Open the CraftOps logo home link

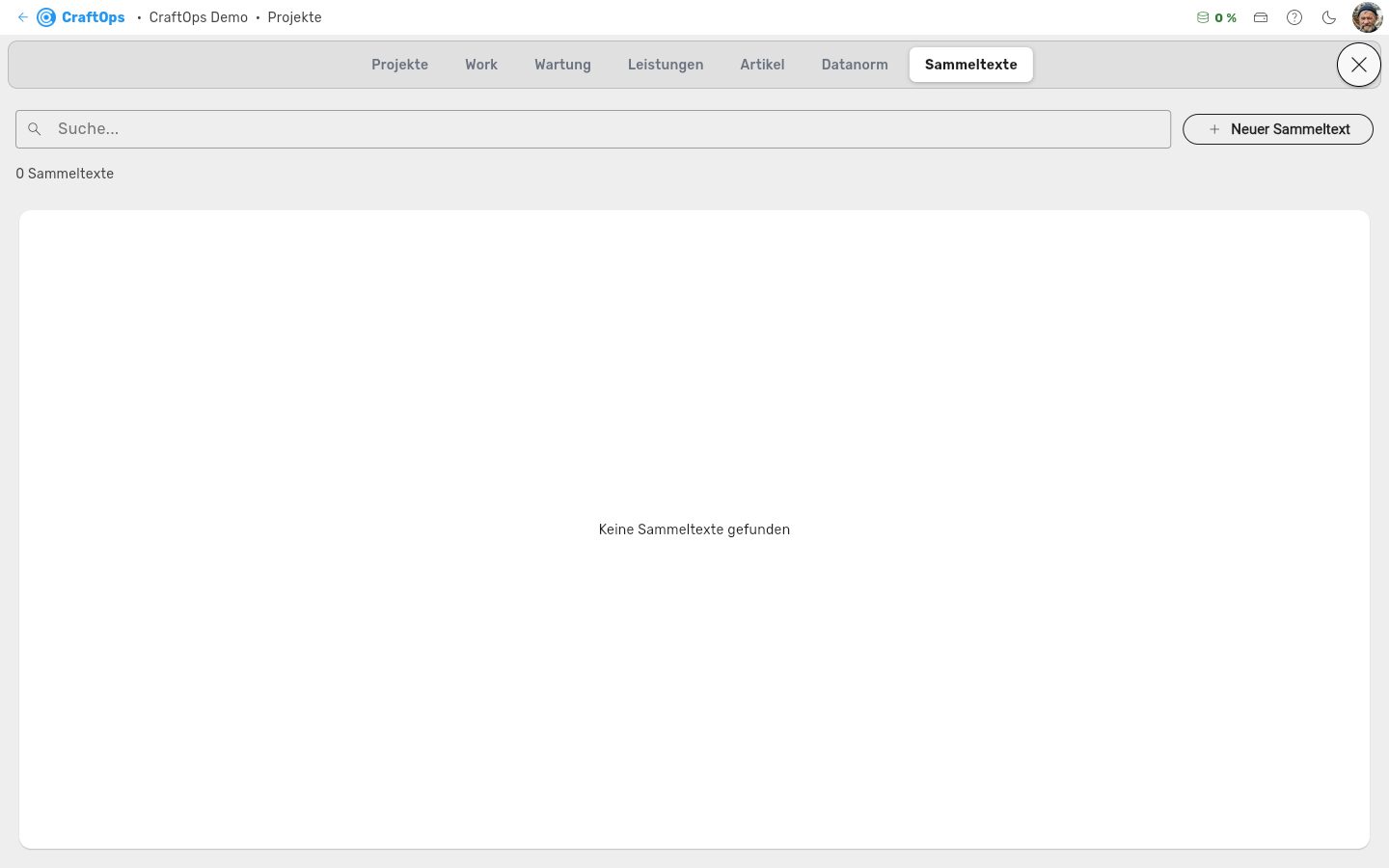pyautogui.click(x=81, y=17)
